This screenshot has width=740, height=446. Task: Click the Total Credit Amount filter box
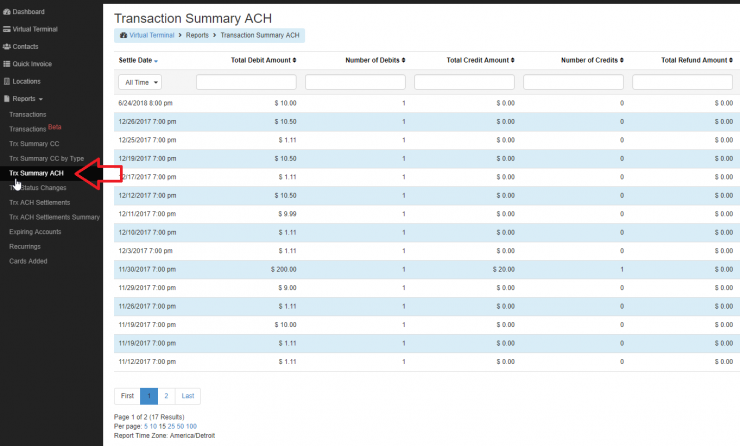pyautogui.click(x=464, y=82)
